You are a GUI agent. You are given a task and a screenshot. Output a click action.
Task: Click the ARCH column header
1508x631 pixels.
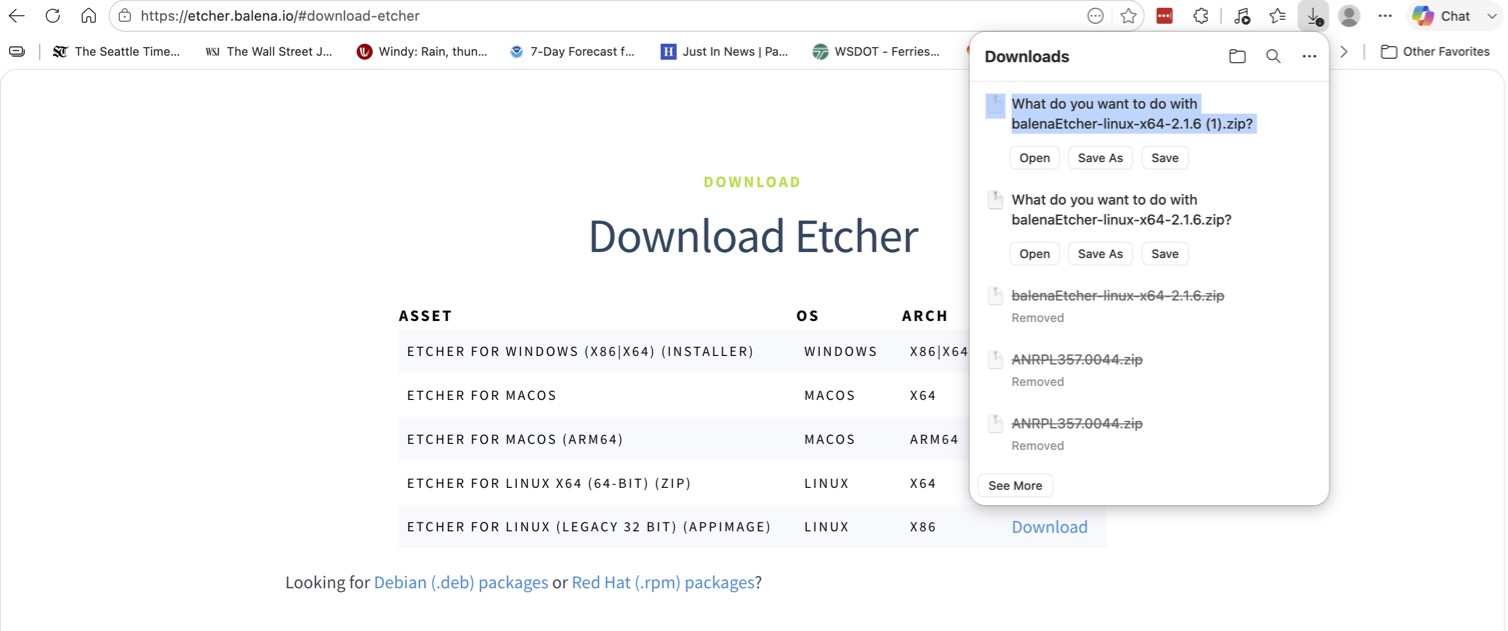[924, 316]
